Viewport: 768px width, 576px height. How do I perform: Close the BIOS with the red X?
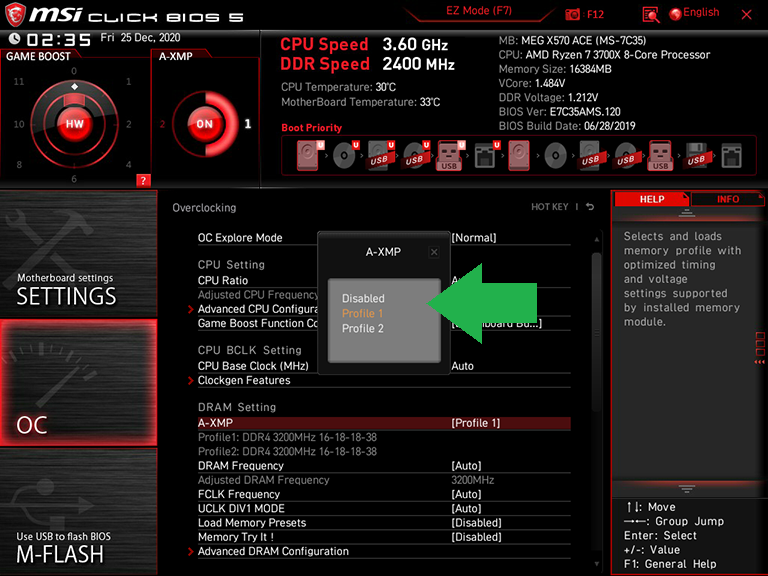[746, 15]
